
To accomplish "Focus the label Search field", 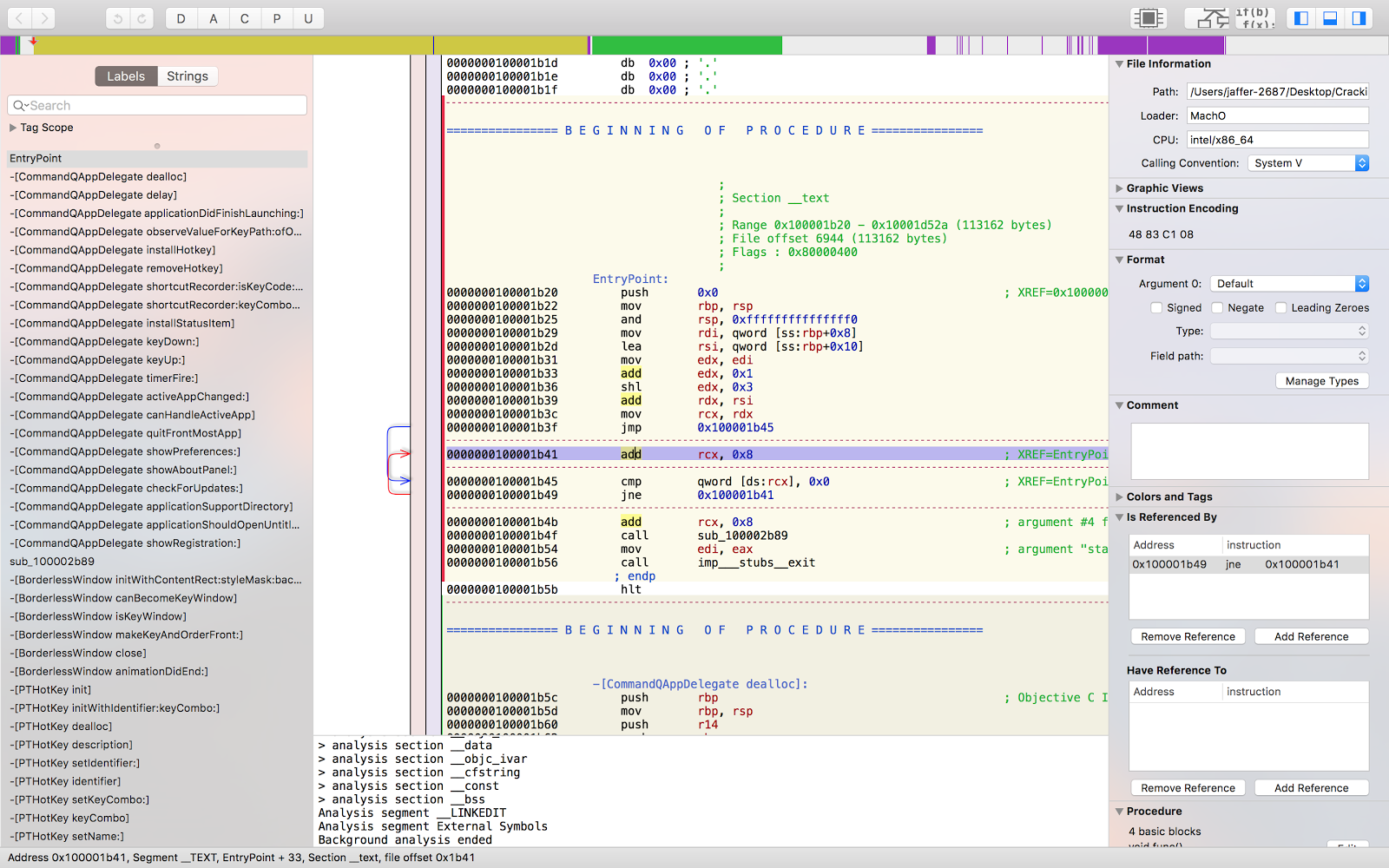I will pos(157,105).
